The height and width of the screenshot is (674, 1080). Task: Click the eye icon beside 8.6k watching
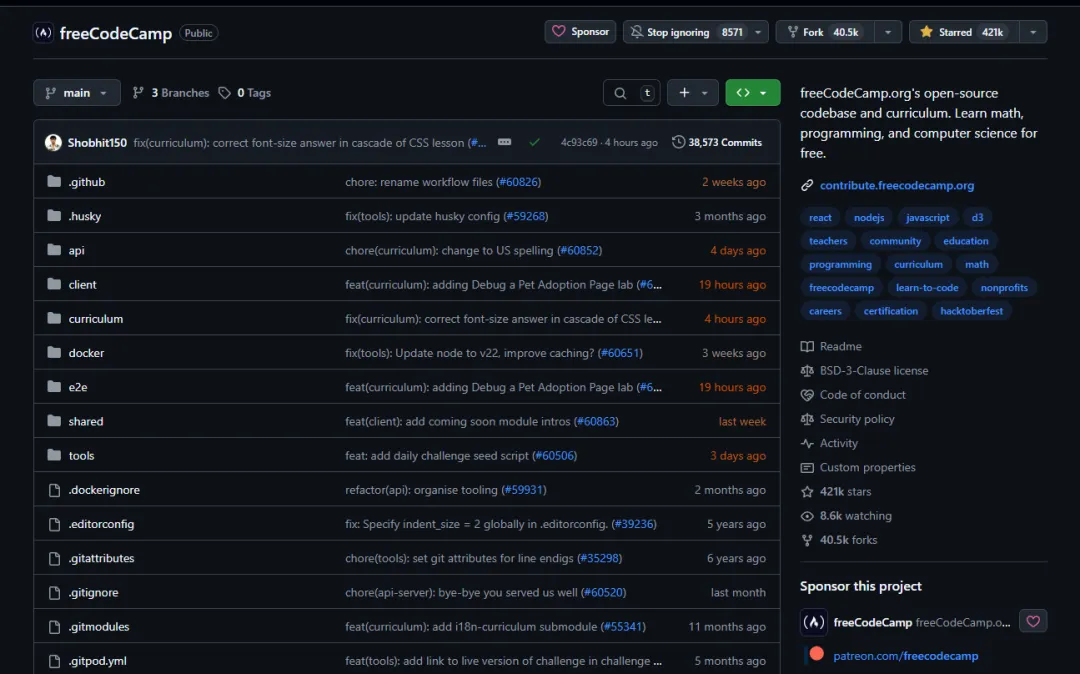point(807,516)
